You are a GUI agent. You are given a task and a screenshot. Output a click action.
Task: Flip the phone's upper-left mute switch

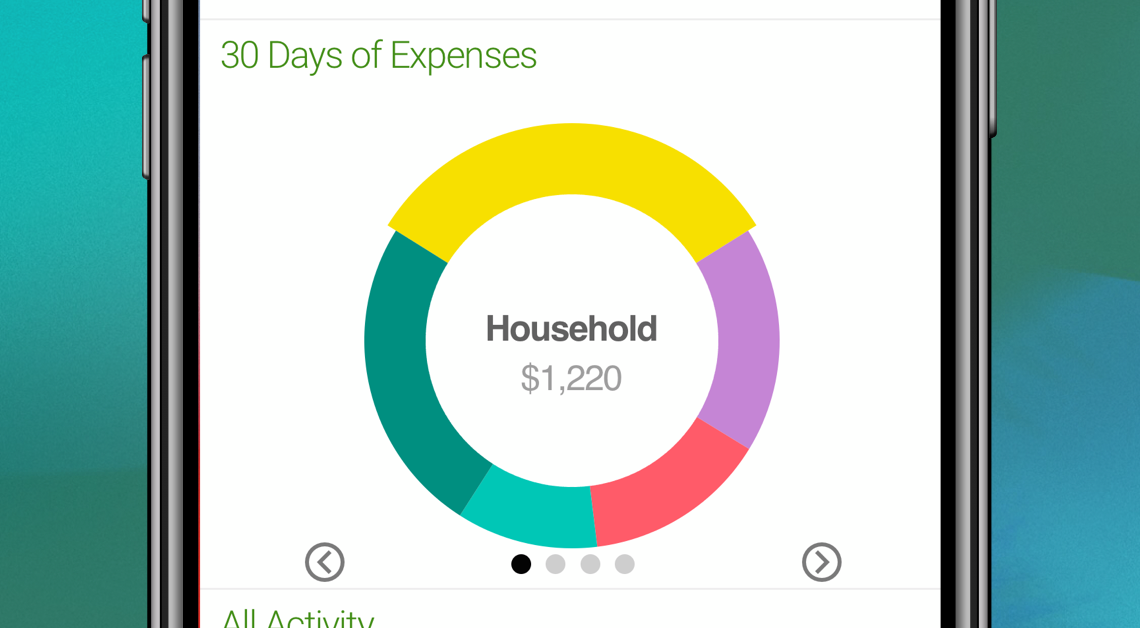146,10
